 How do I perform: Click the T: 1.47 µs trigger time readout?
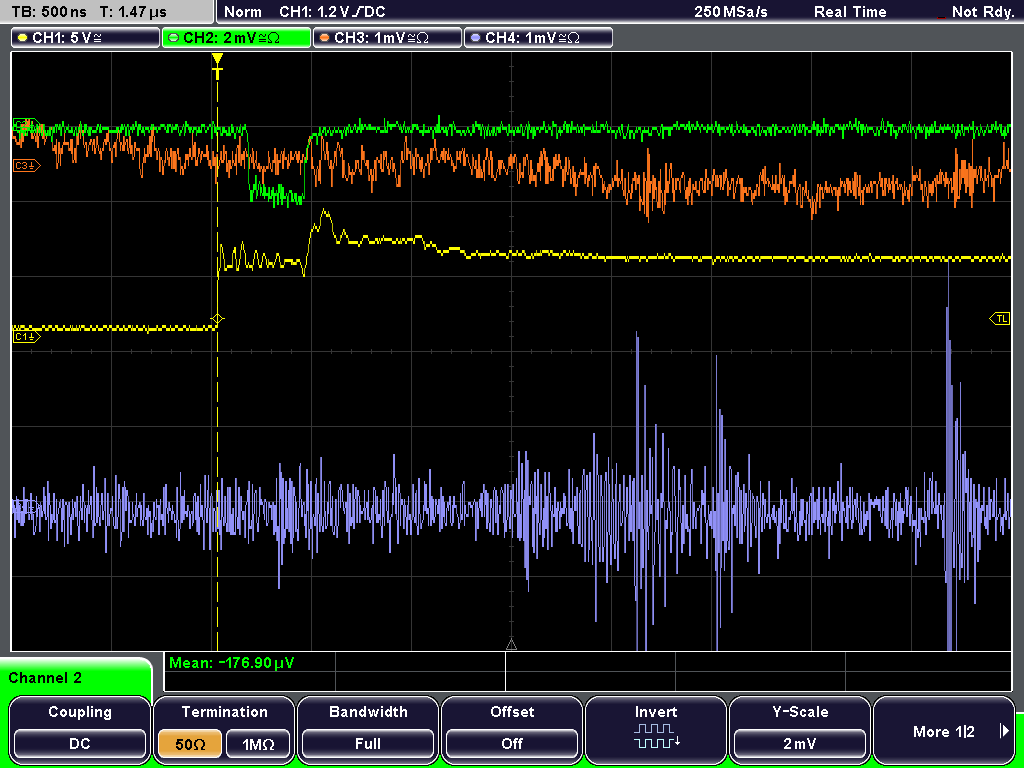(x=133, y=12)
